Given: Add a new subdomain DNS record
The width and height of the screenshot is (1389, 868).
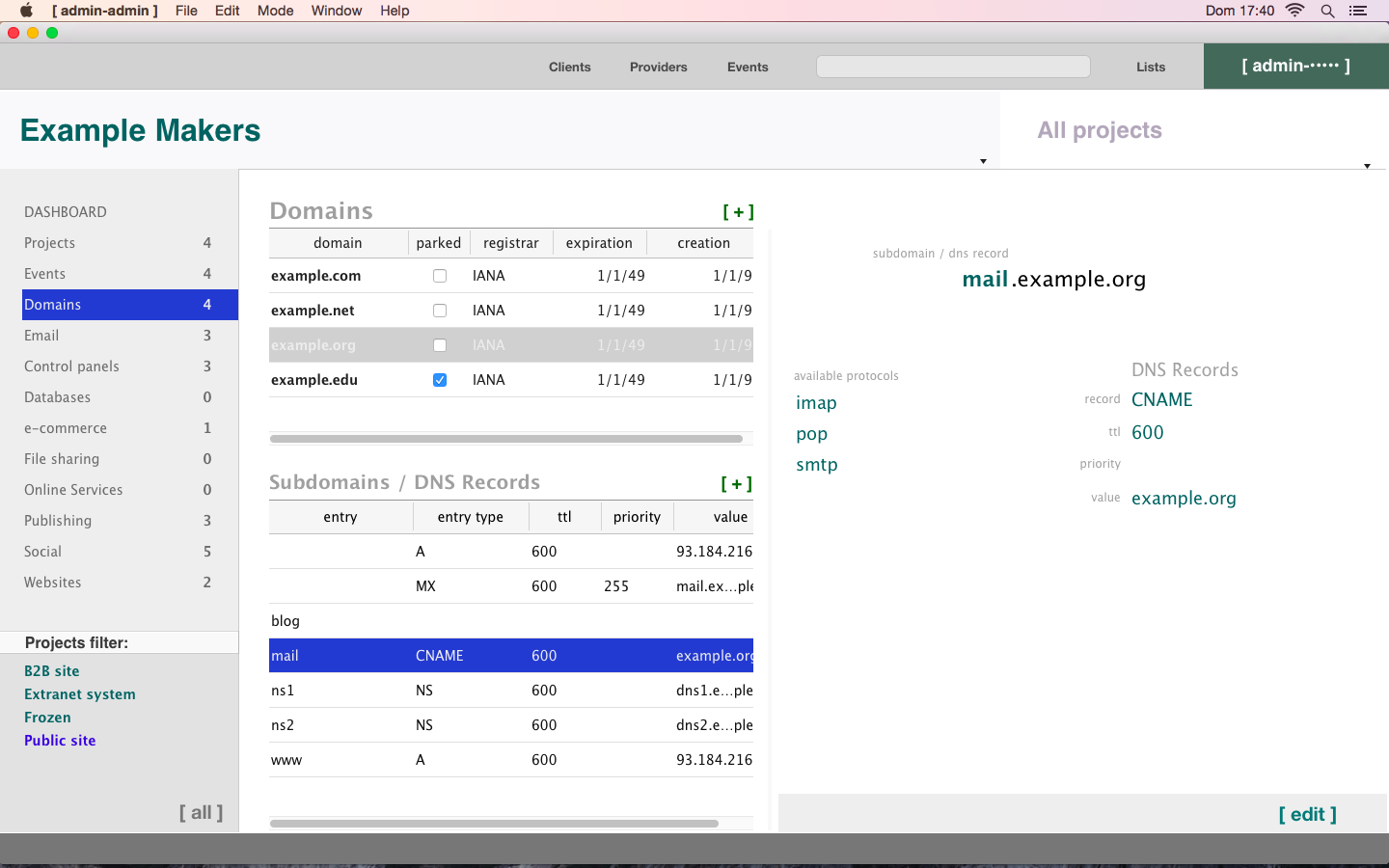Looking at the screenshot, I should (736, 484).
